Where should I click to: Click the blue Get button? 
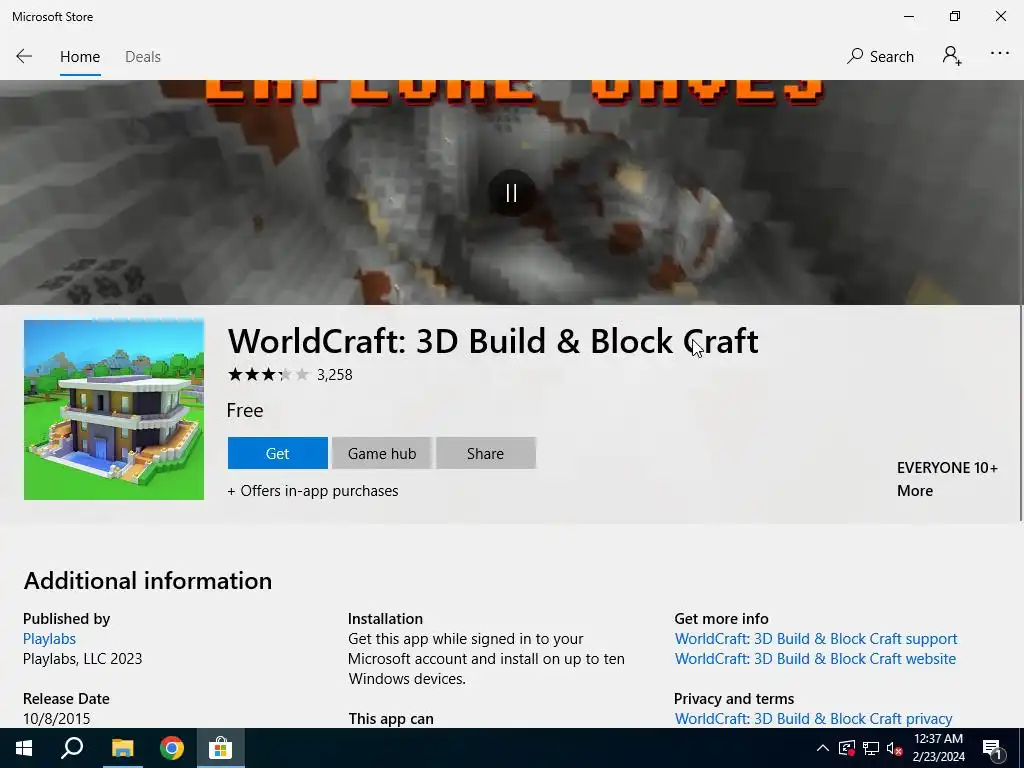click(x=278, y=453)
